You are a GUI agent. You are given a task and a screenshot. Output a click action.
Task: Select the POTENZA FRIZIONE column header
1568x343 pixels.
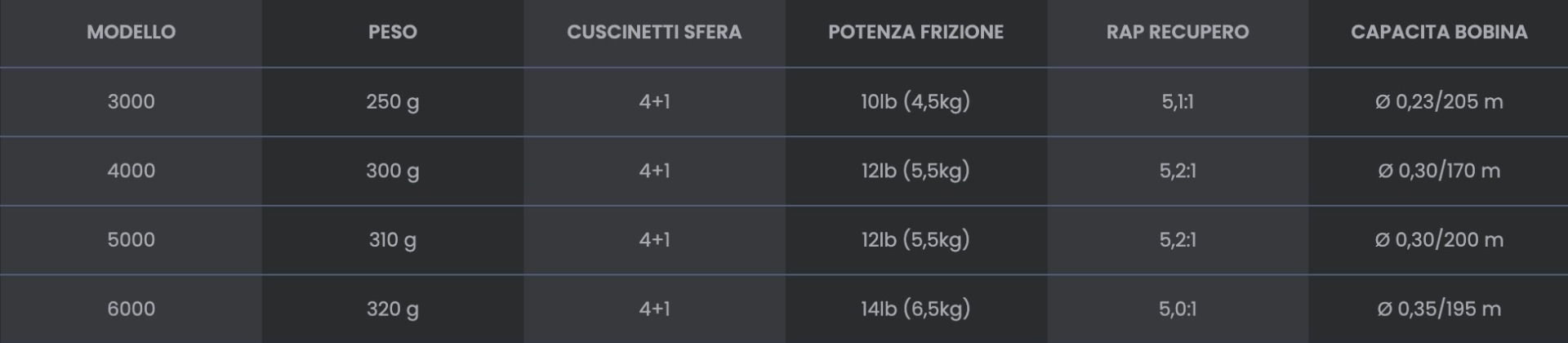click(x=915, y=32)
